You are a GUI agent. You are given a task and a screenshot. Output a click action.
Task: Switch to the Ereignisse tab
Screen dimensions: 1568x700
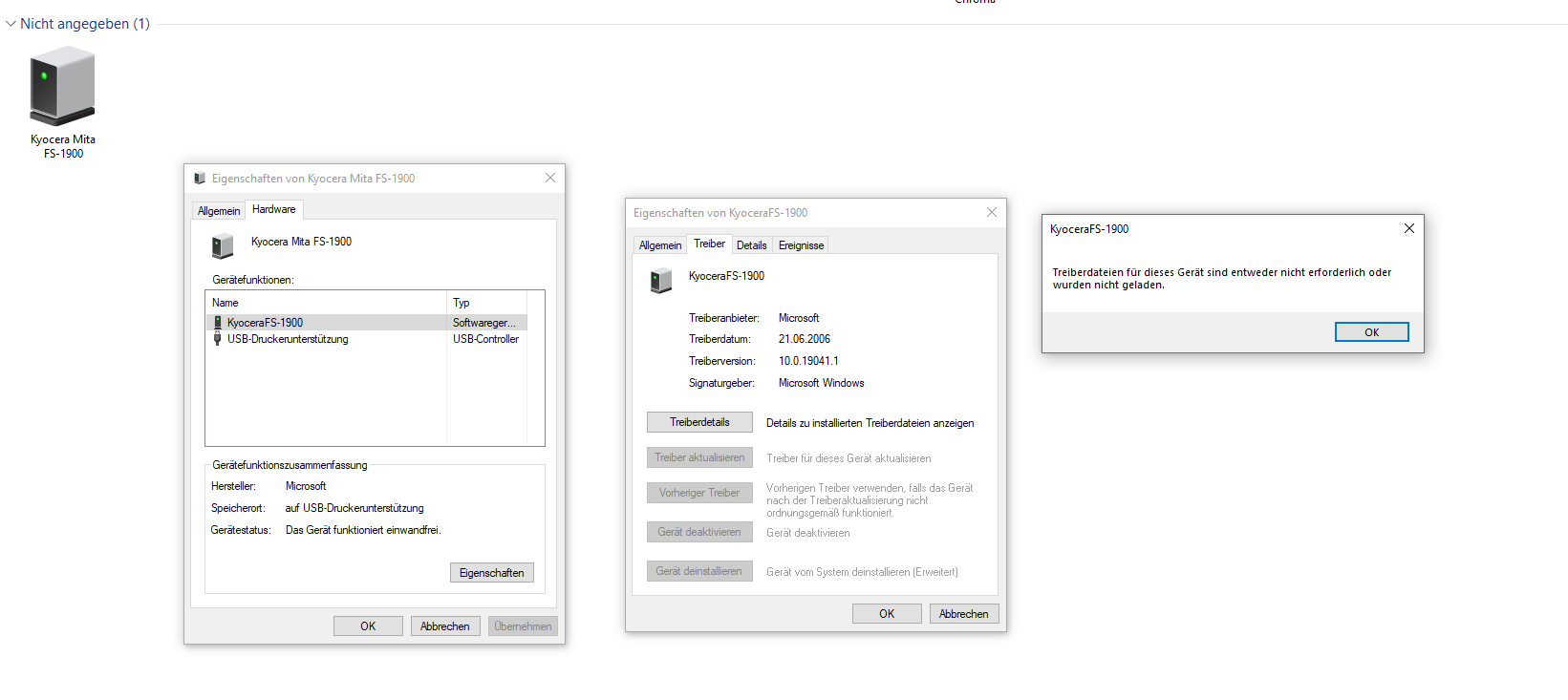tap(801, 245)
